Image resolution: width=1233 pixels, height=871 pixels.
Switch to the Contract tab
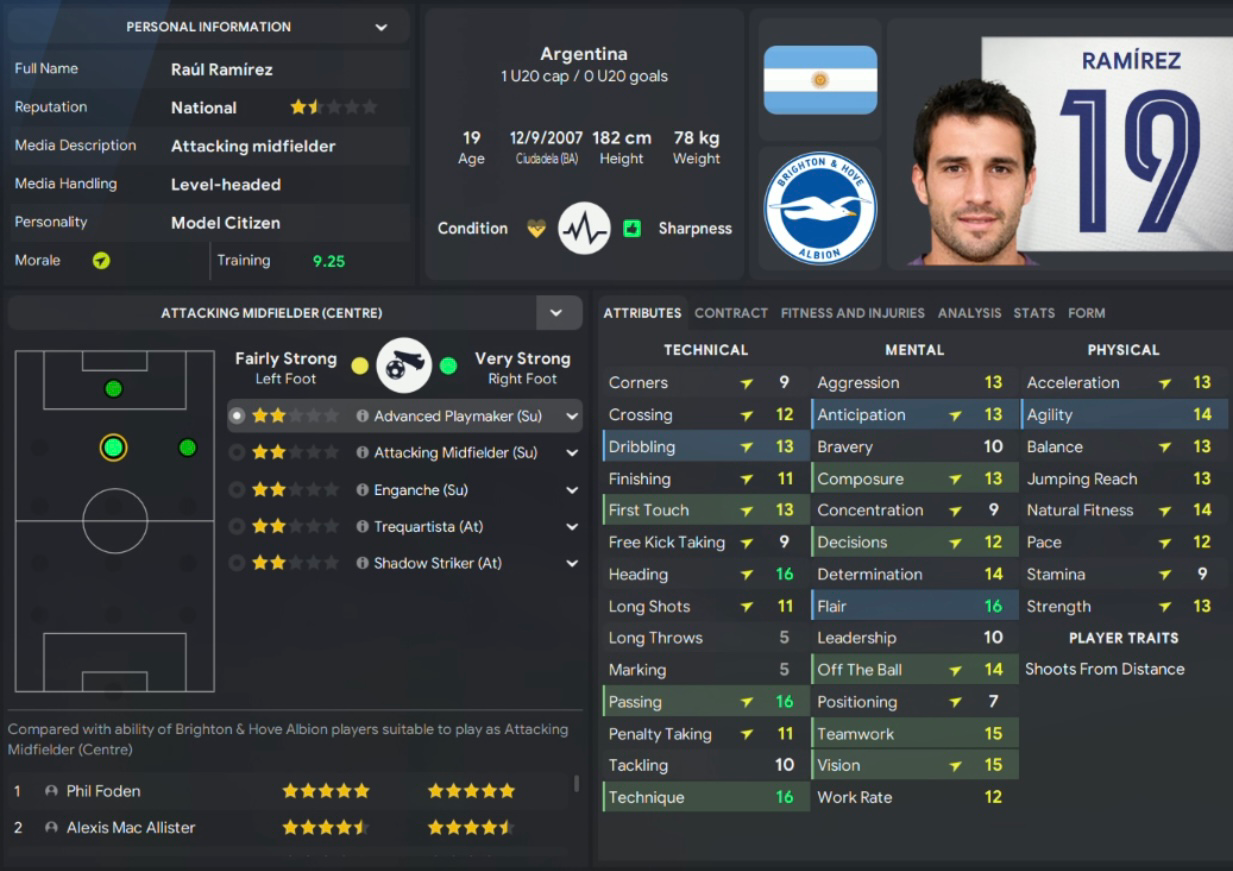coord(731,313)
